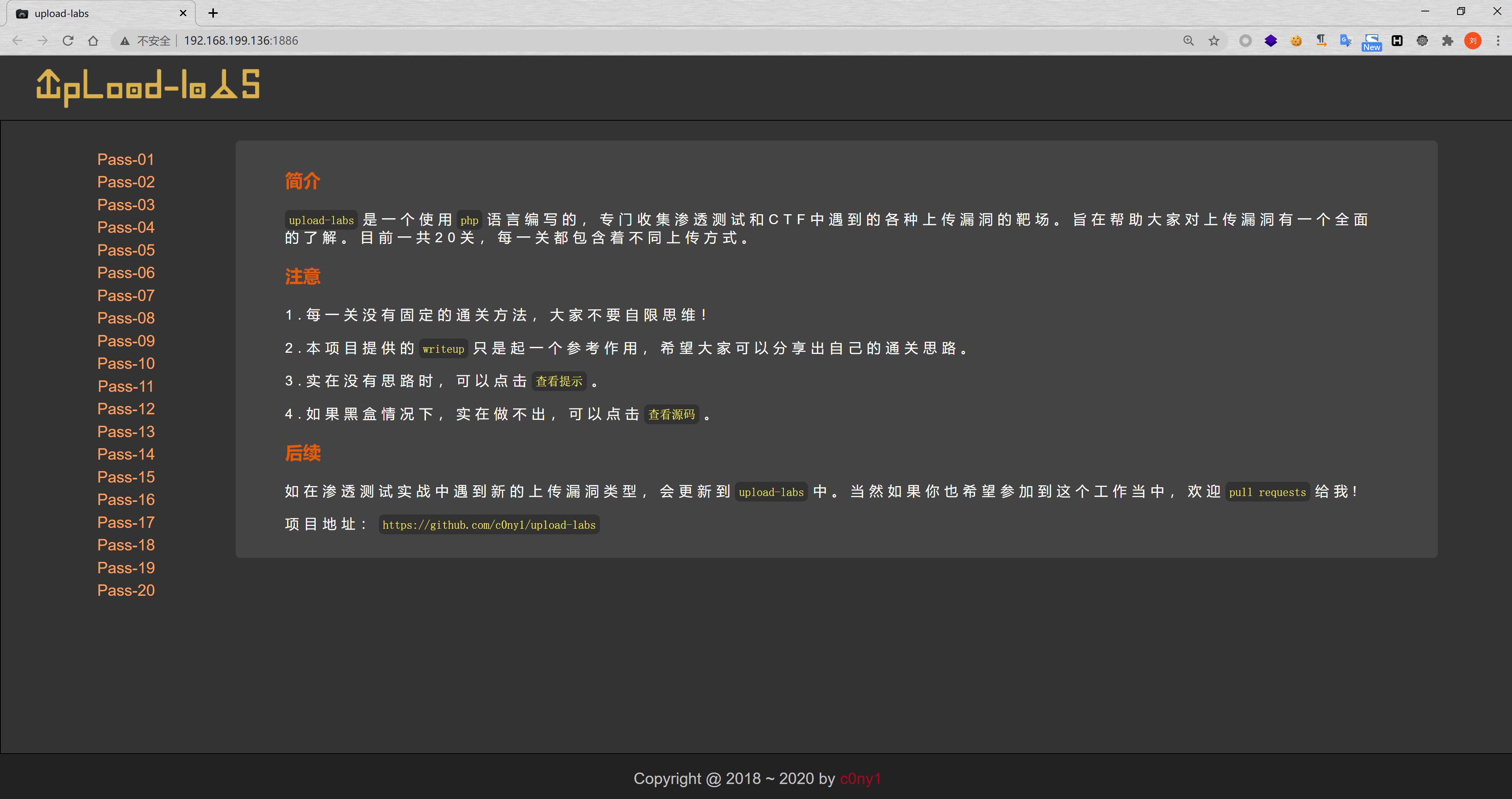Click the Upload-labs logo header
Screen dimensions: 1512x799
coord(148,87)
